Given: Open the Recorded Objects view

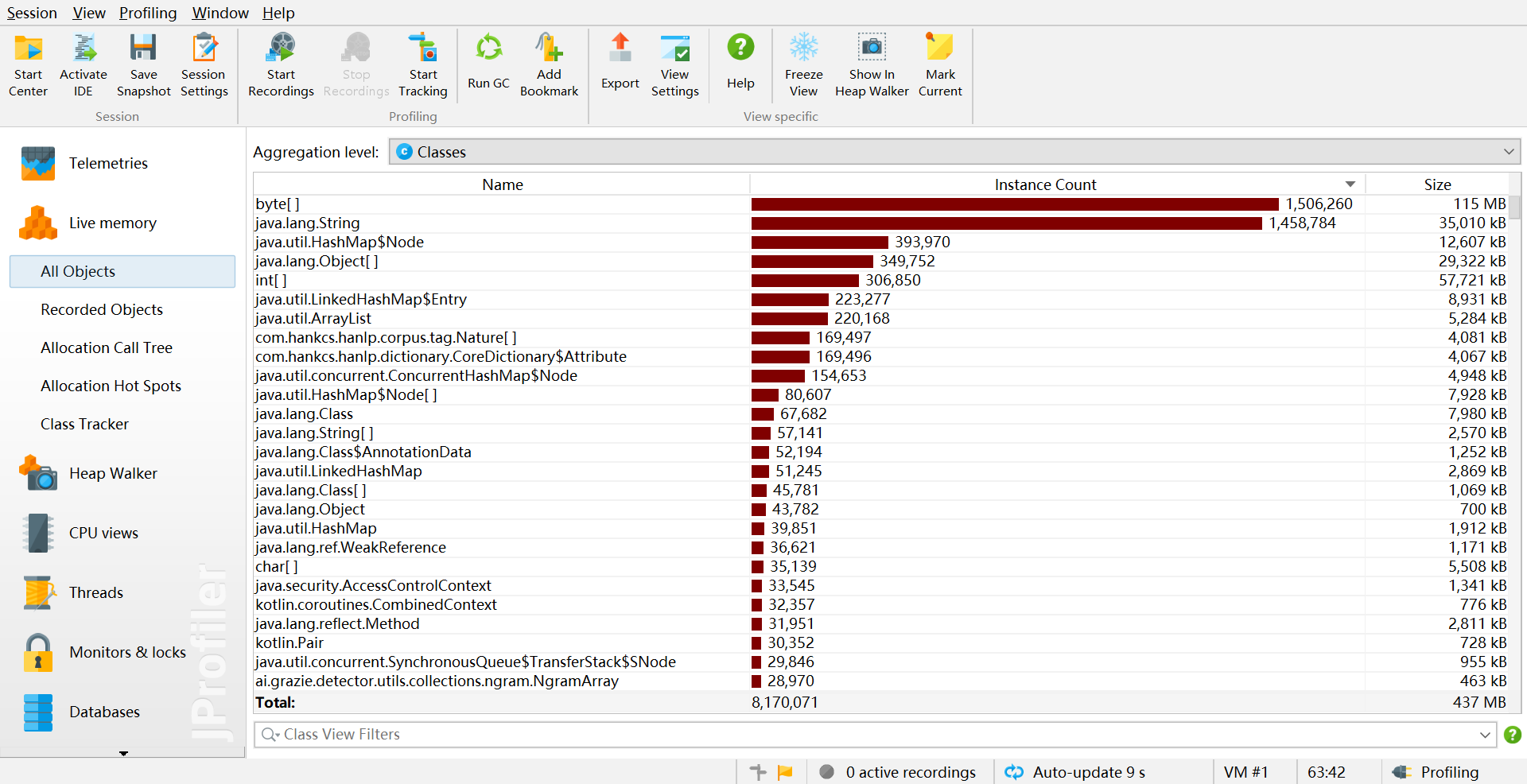Looking at the screenshot, I should pyautogui.click(x=101, y=309).
